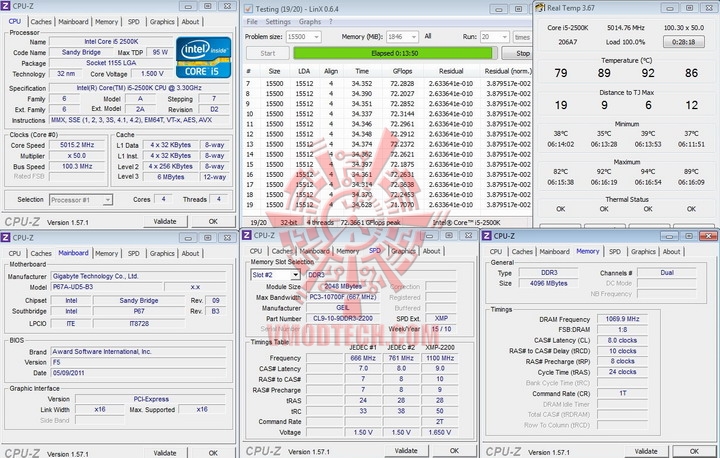Click the CPU-Z app icon in top-left window title
This screenshot has width=720, height=458.
coord(6,6)
